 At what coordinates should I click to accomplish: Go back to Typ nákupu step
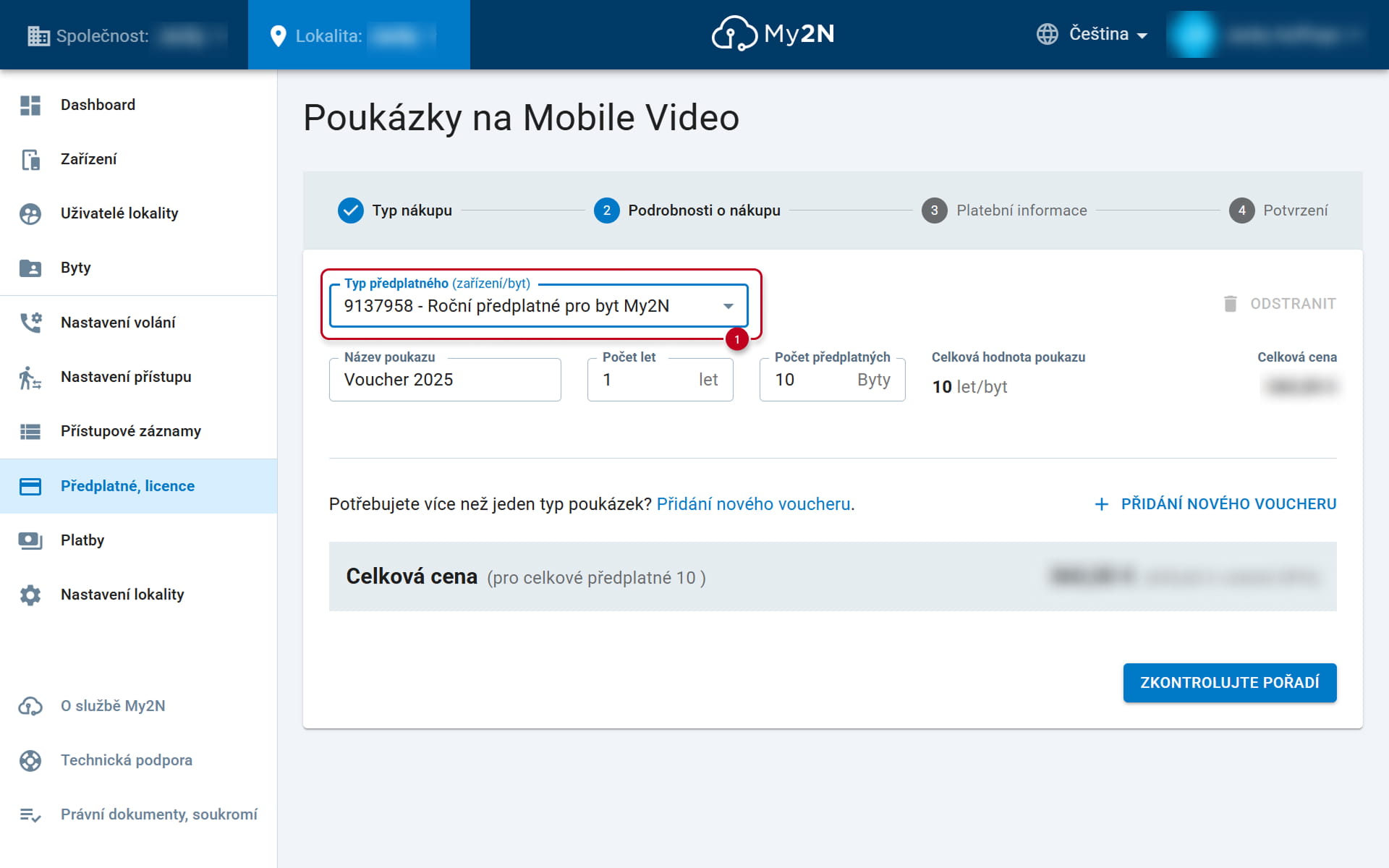[395, 210]
